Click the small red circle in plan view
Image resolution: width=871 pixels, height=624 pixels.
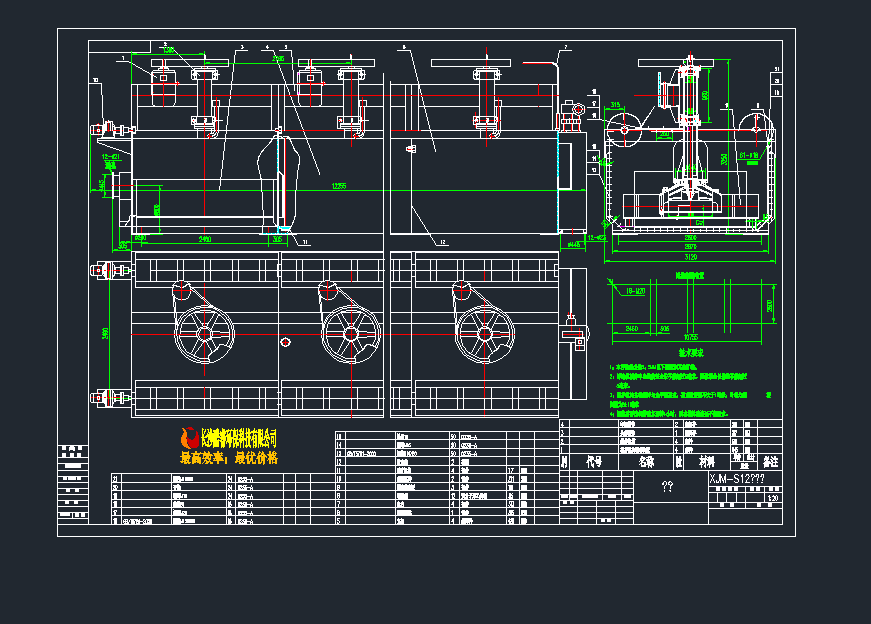(x=286, y=343)
